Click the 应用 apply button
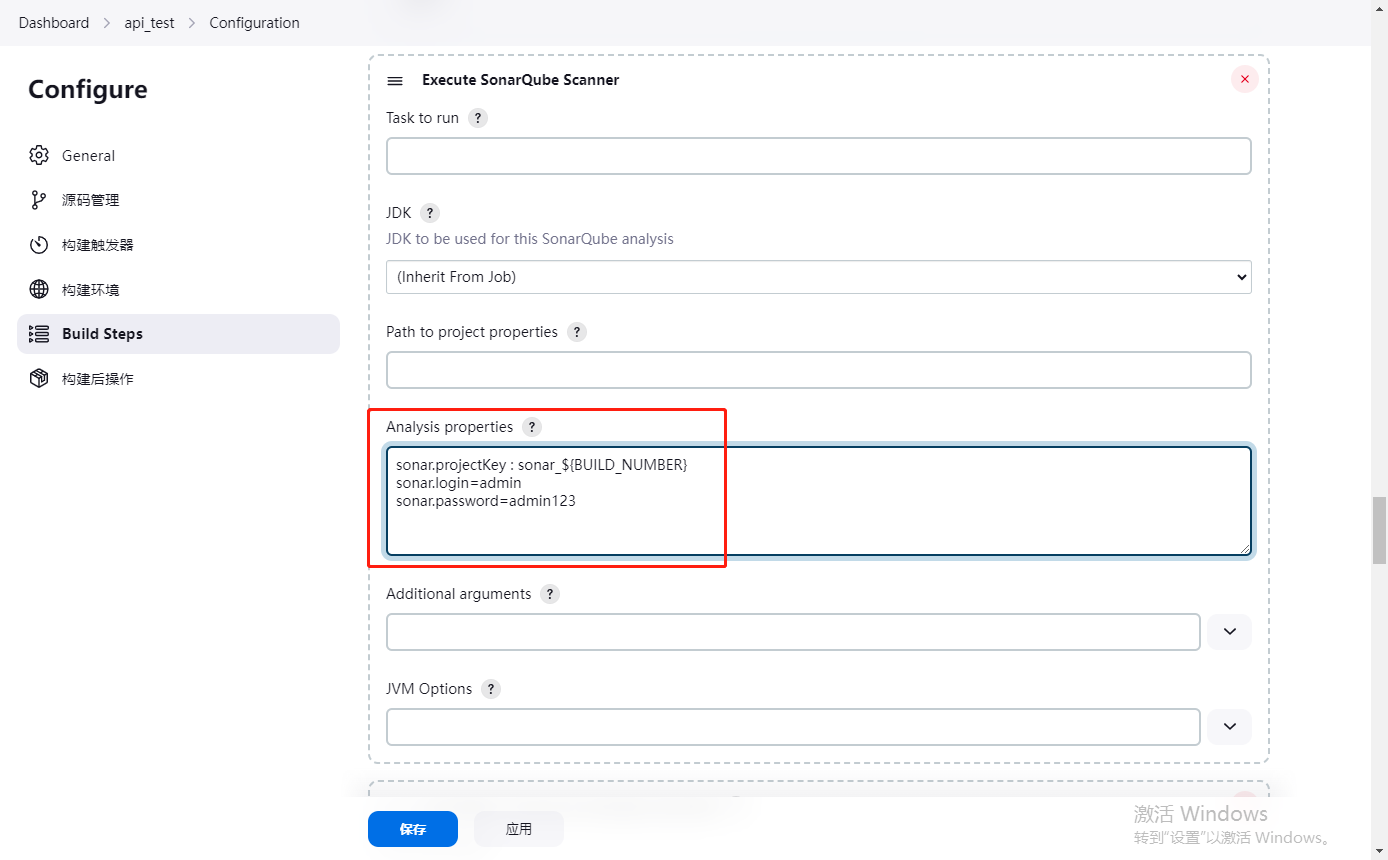The width and height of the screenshot is (1388, 860). tap(518, 829)
